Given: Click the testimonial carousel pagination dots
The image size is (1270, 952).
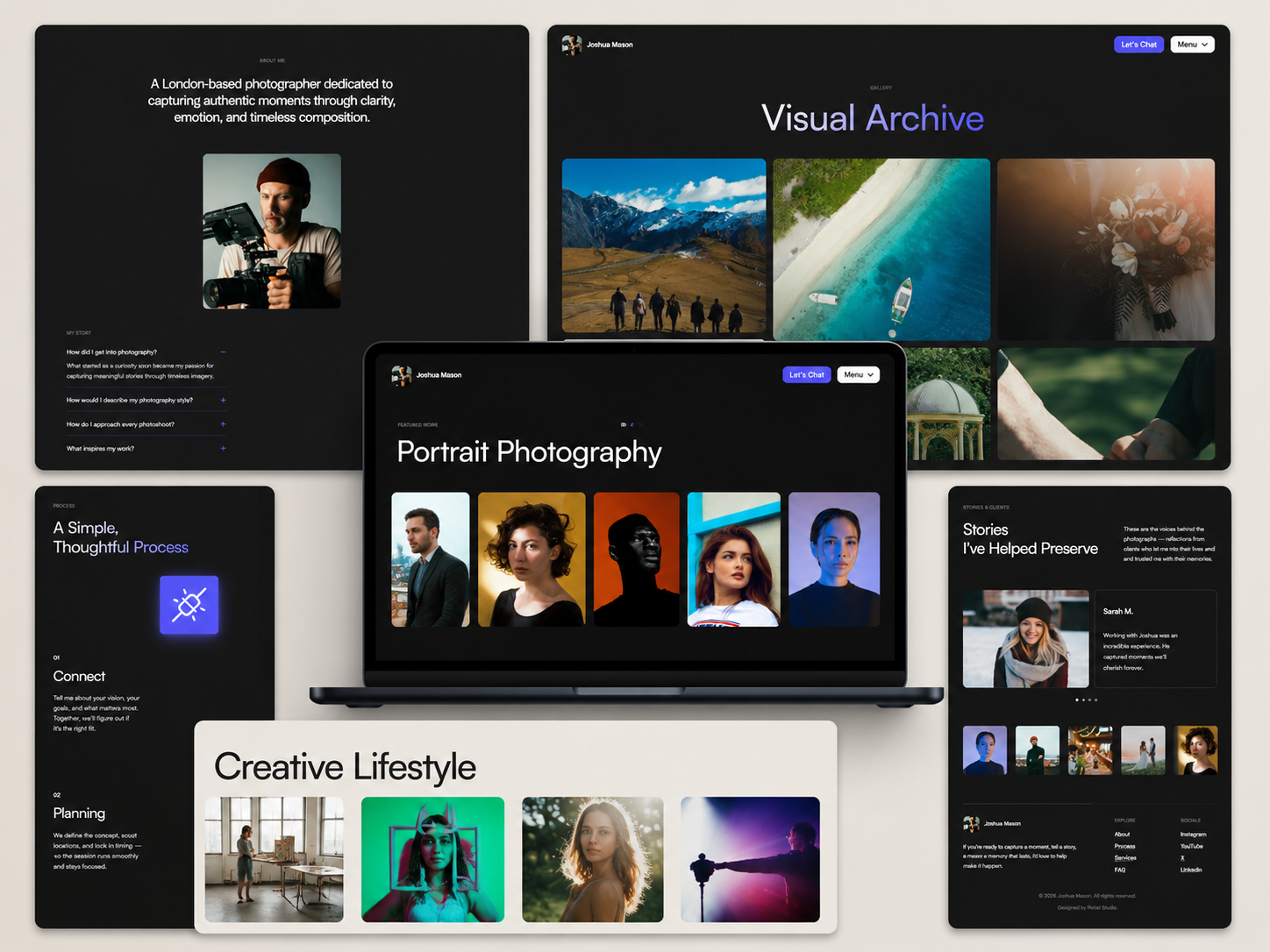Looking at the screenshot, I should 1087,700.
